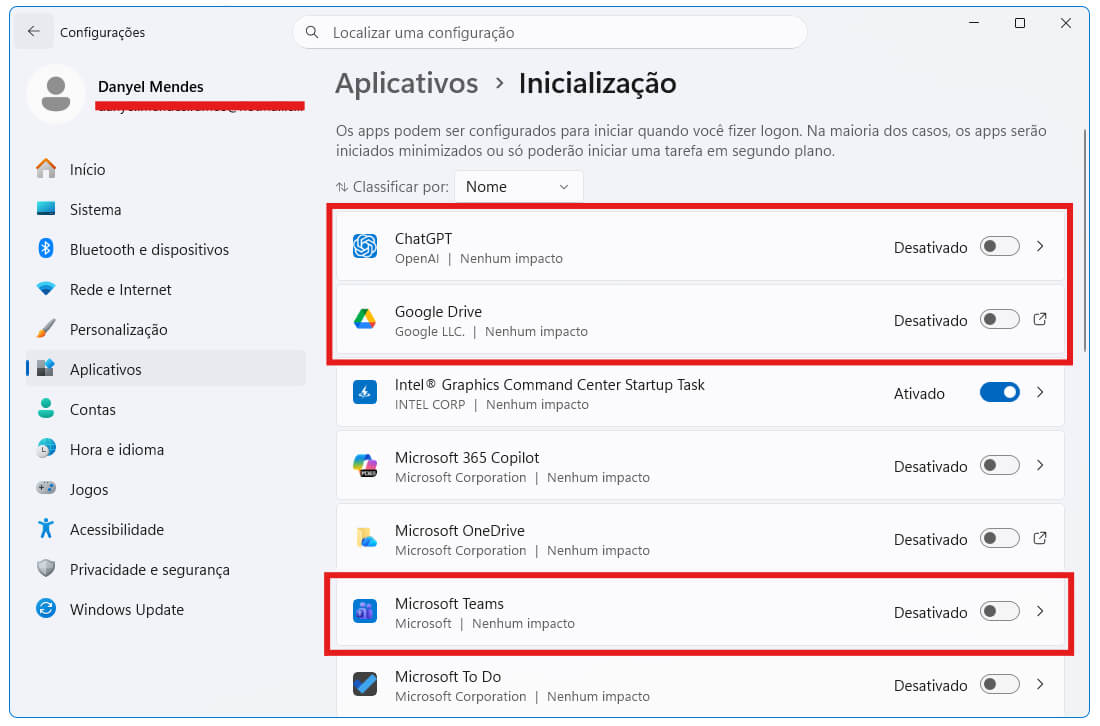The image size is (1100, 726).
Task: Click the Ativado label in Intel row
Action: 919,394
